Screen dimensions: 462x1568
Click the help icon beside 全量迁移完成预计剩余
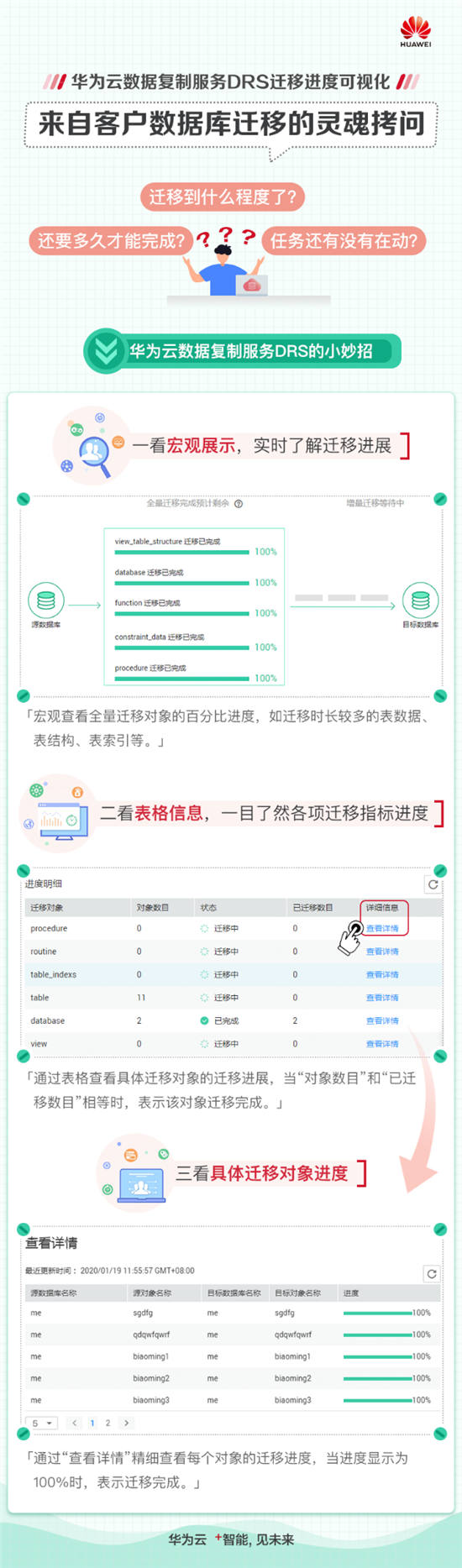239,504
